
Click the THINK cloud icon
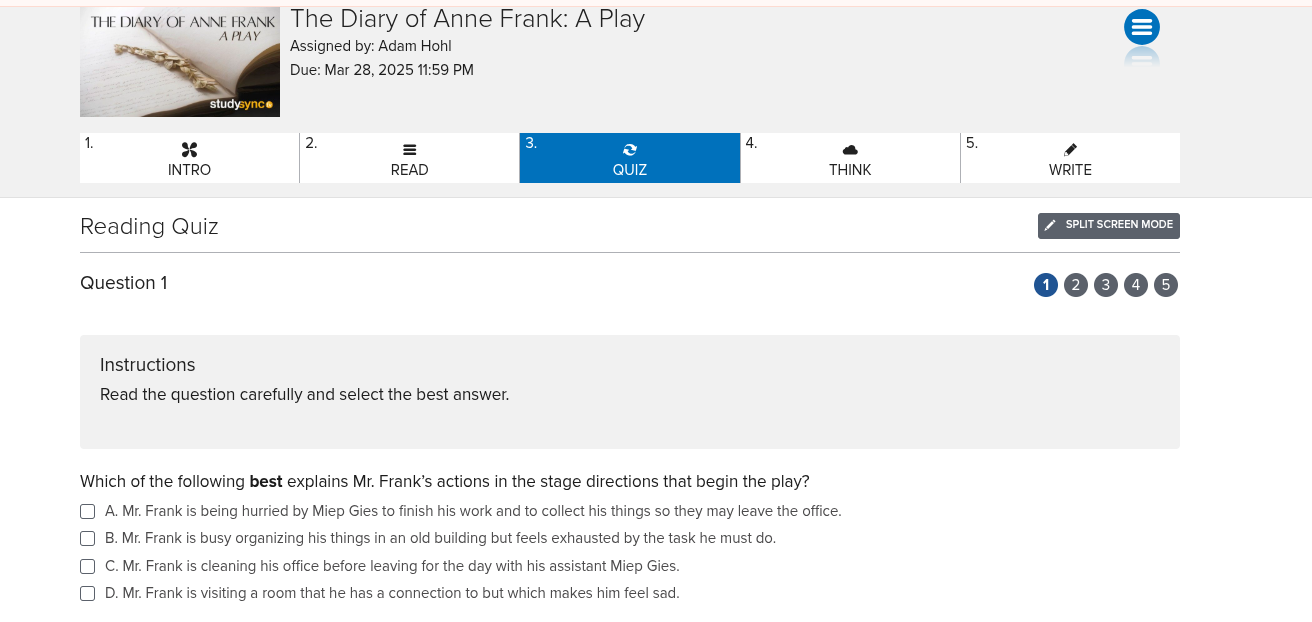pos(850,150)
